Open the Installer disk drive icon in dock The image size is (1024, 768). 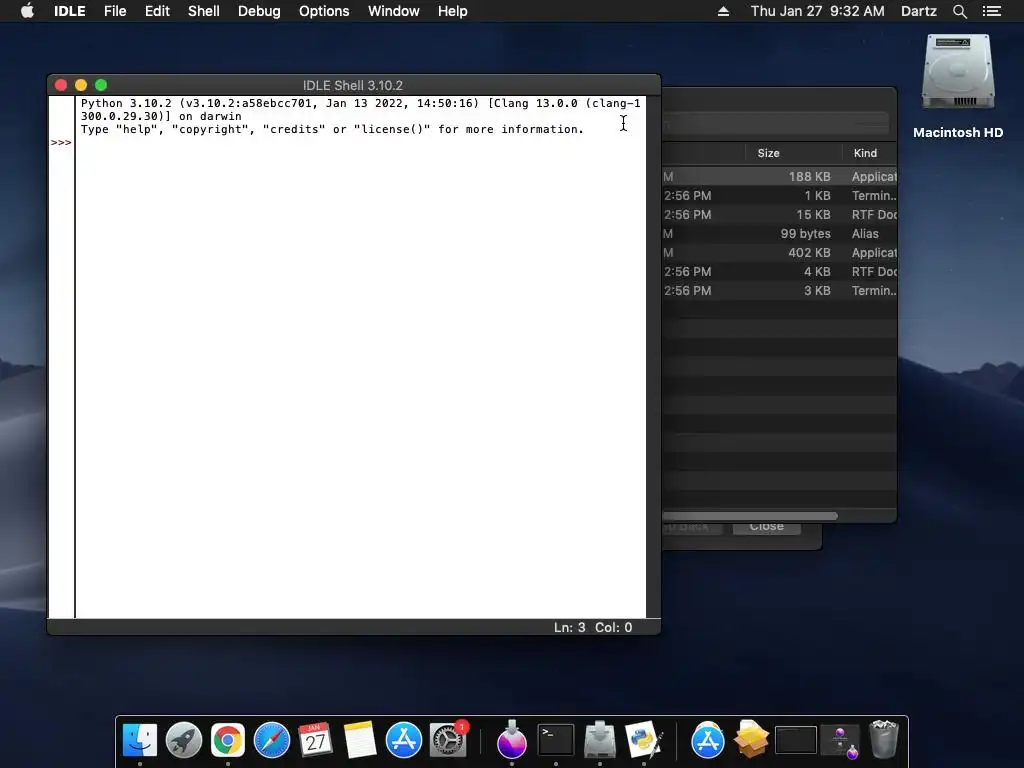click(600, 740)
